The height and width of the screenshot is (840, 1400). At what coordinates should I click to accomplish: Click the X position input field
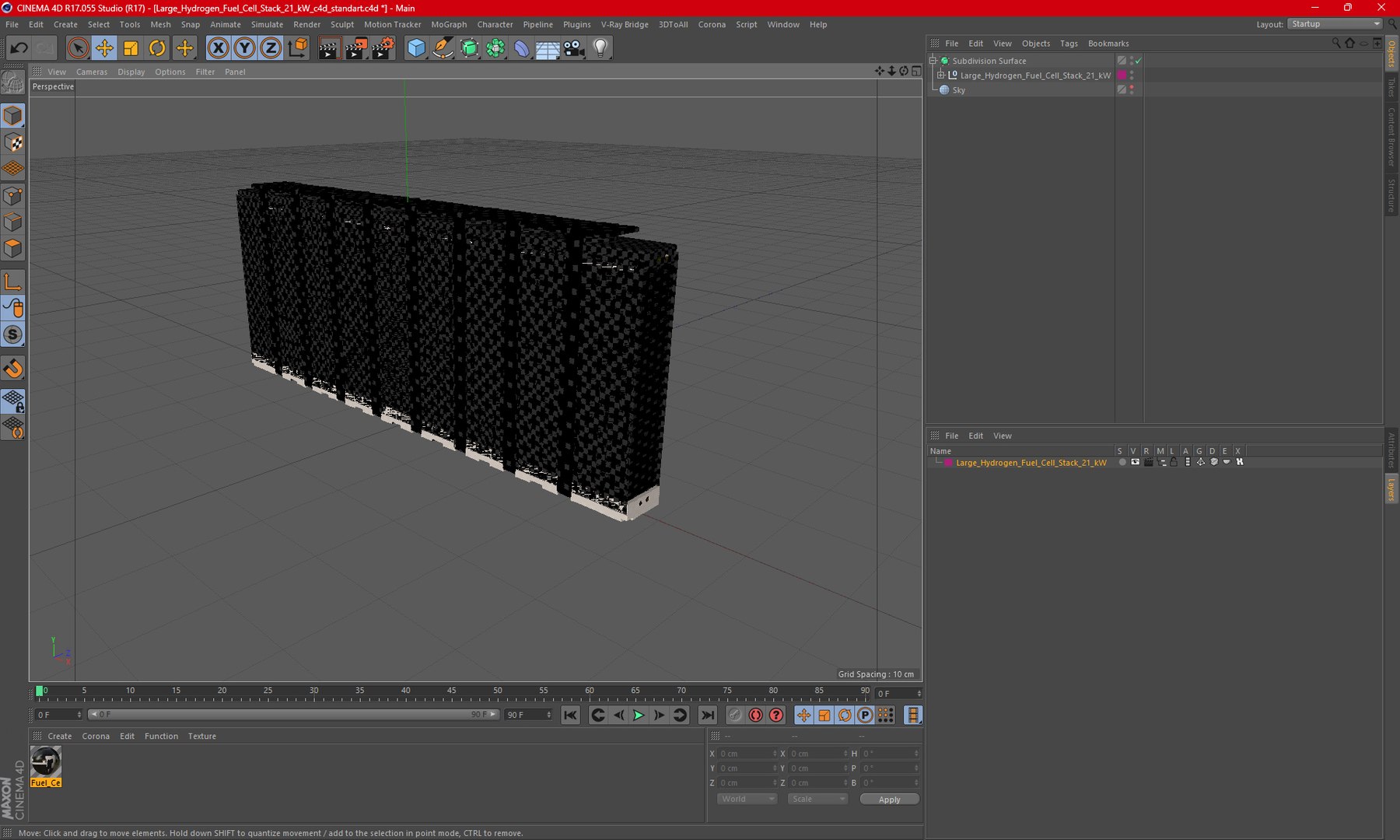747,754
